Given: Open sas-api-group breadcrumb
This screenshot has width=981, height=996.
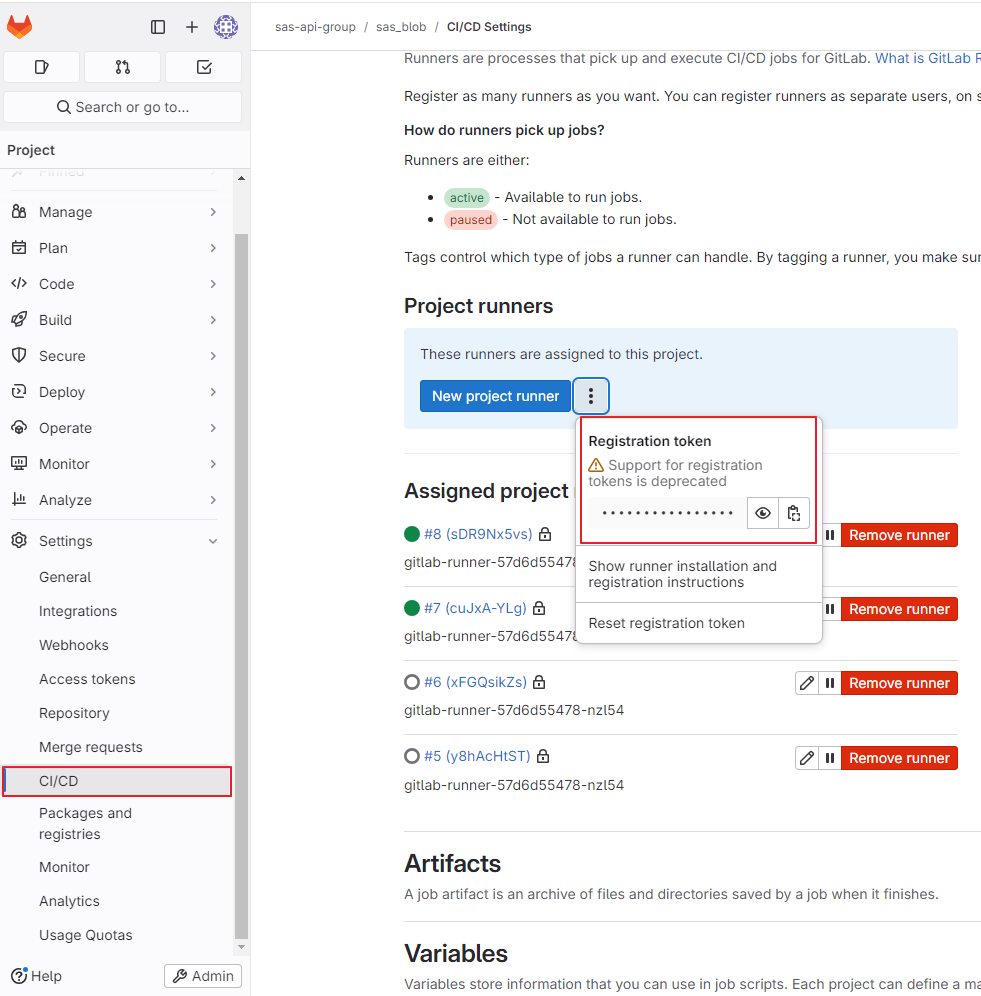Looking at the screenshot, I should pyautogui.click(x=315, y=27).
